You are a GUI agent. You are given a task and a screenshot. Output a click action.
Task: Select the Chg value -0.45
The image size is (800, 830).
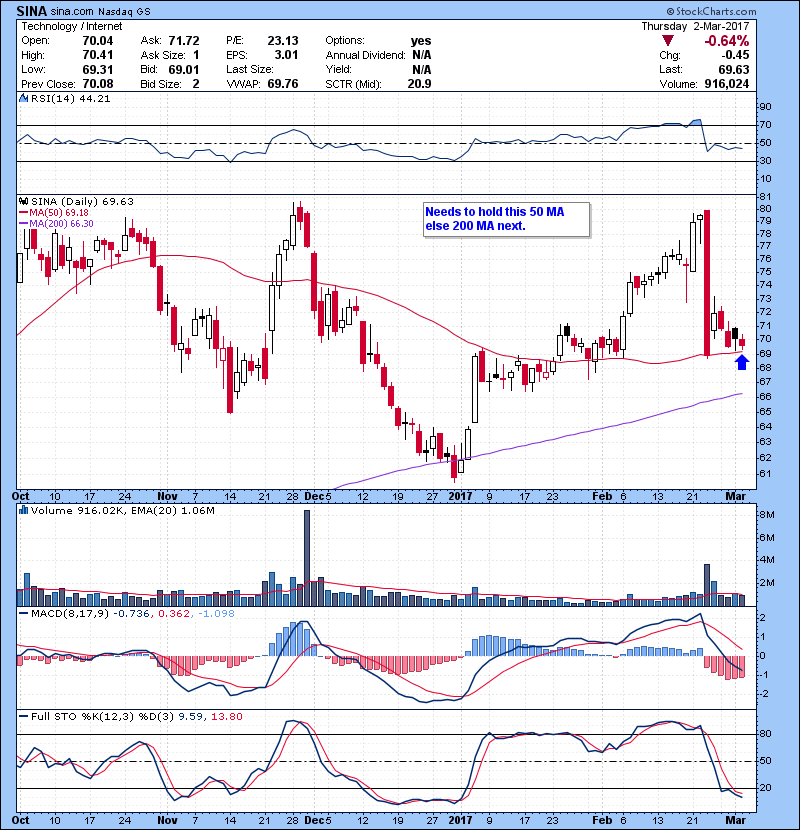(735, 55)
